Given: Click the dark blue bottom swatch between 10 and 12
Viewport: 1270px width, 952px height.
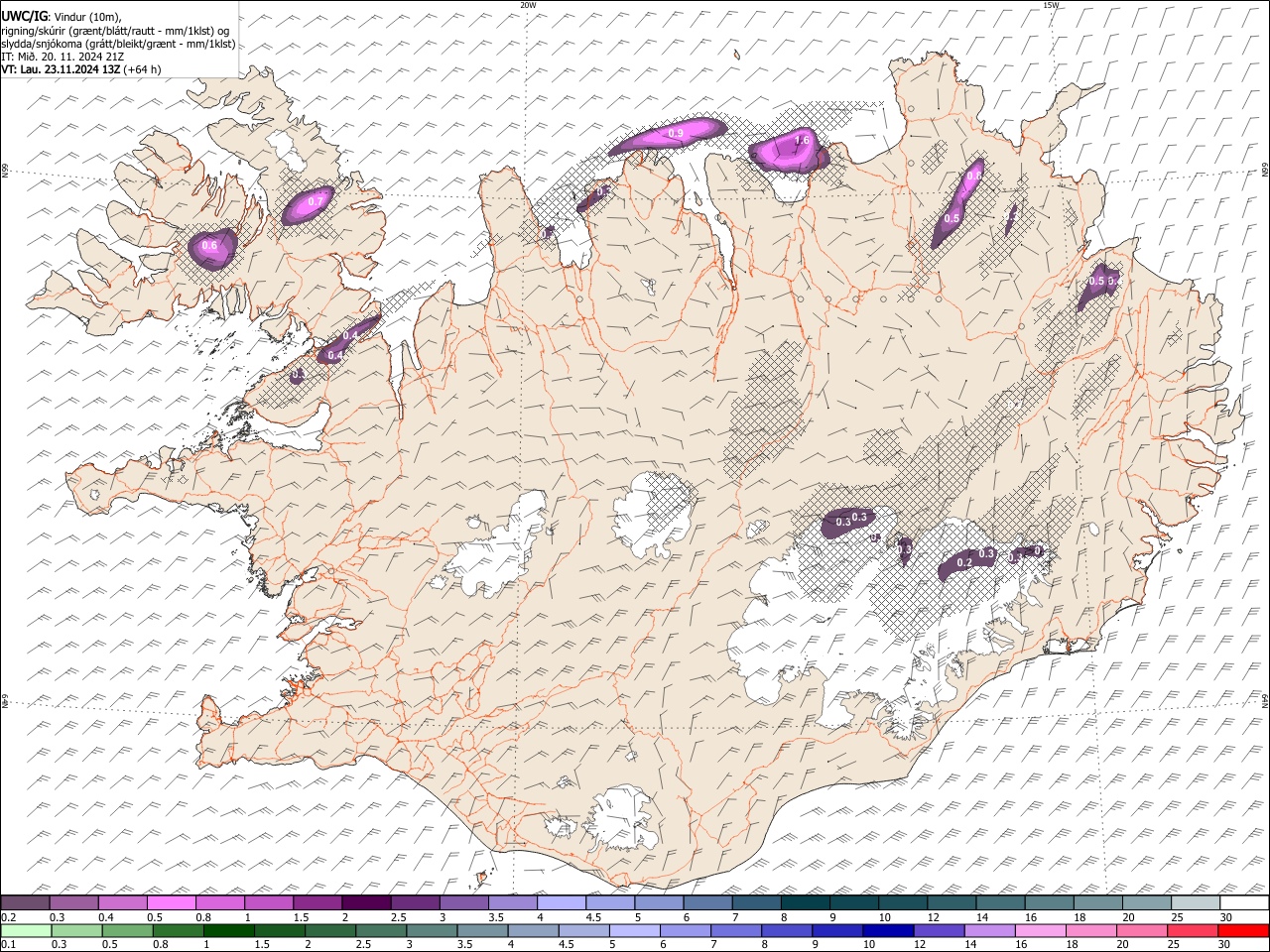Looking at the screenshot, I should (x=888, y=930).
